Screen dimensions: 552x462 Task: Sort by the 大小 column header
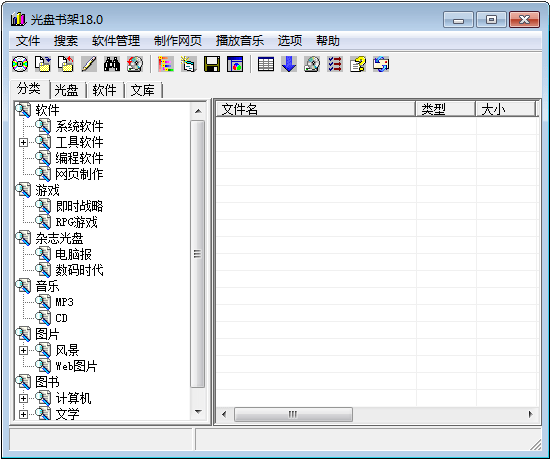pos(505,109)
